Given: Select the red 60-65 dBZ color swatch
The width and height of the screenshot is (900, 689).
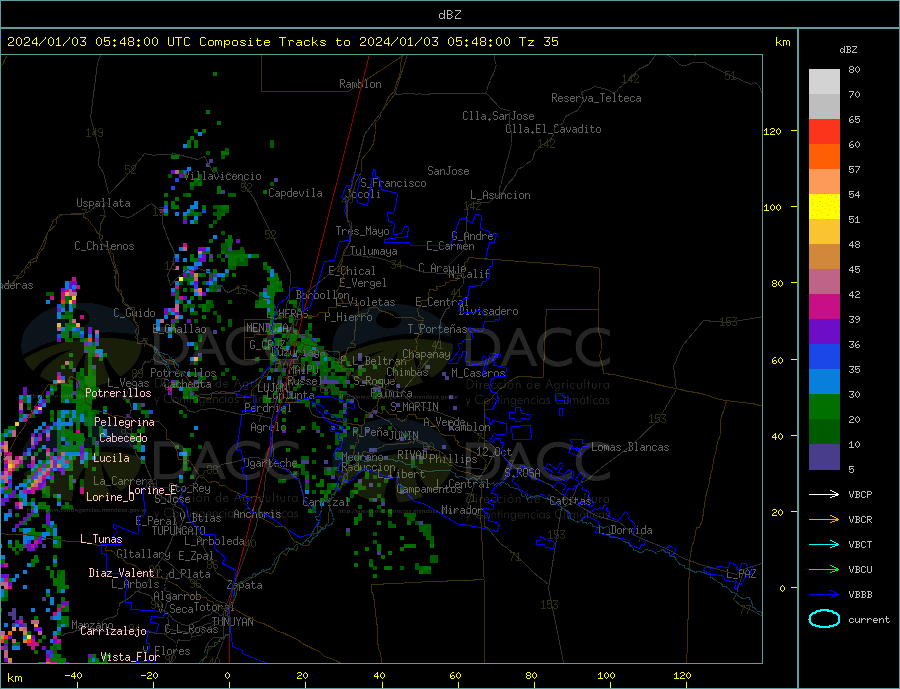Looking at the screenshot, I should (824, 131).
